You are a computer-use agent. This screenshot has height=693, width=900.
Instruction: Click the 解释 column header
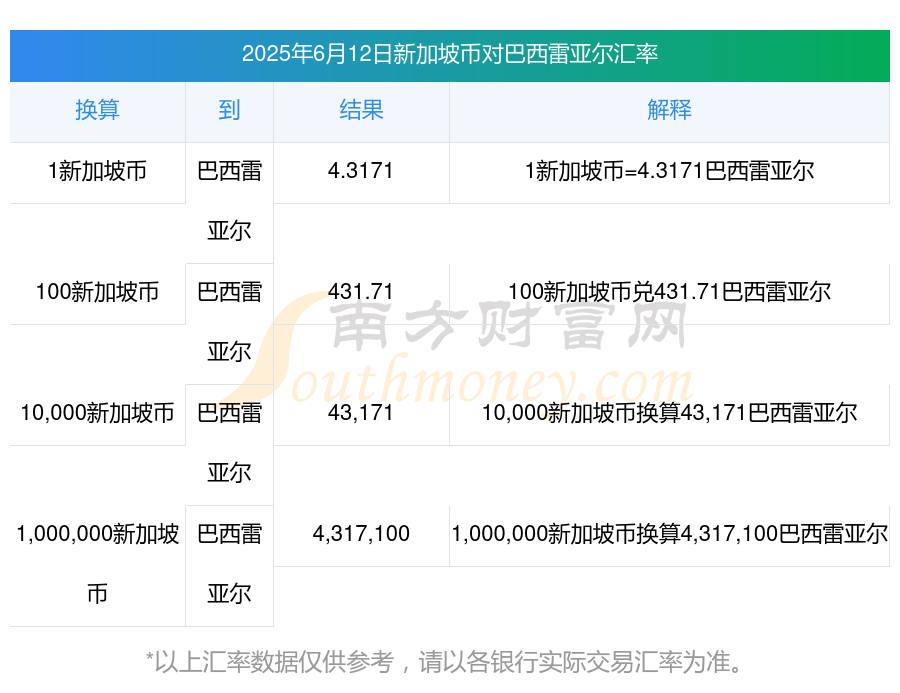669,110
